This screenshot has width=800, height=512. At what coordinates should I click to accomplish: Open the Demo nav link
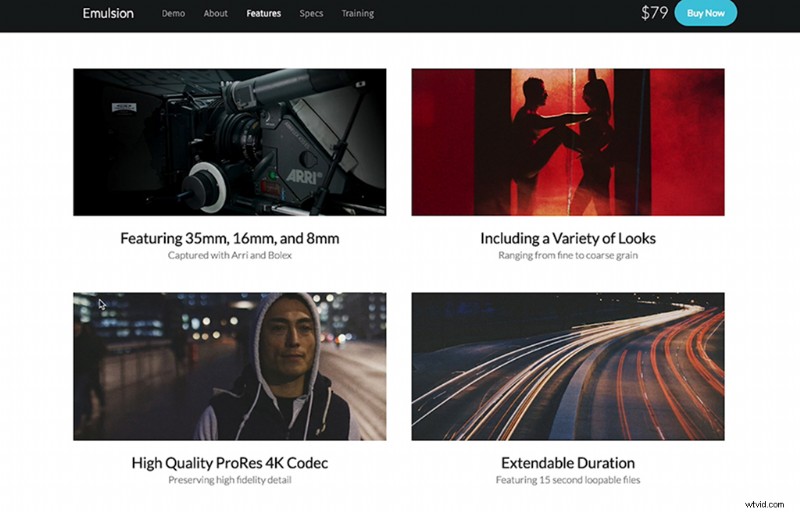tap(173, 13)
